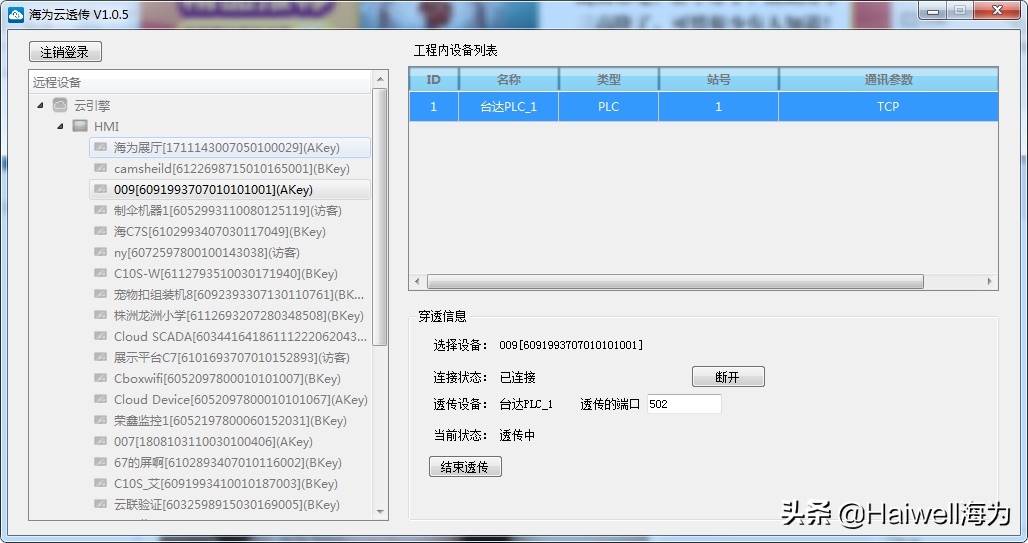Click the HMI screen icon in tree

(x=80, y=126)
